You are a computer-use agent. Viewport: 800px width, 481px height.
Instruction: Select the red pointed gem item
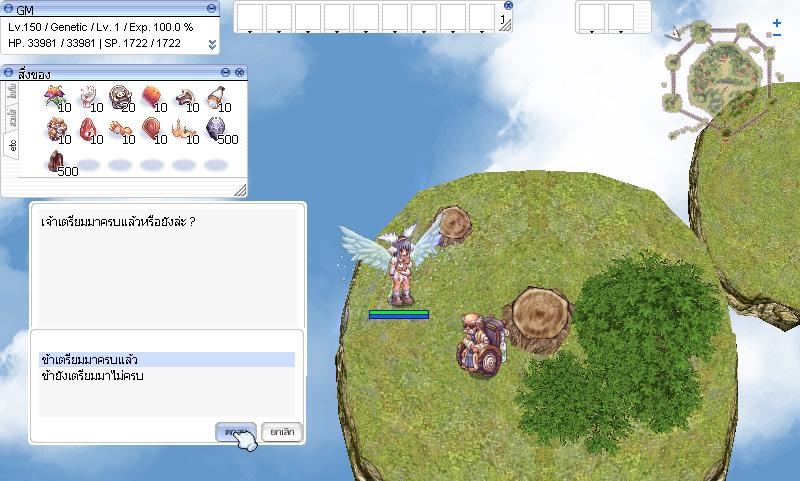88,129
